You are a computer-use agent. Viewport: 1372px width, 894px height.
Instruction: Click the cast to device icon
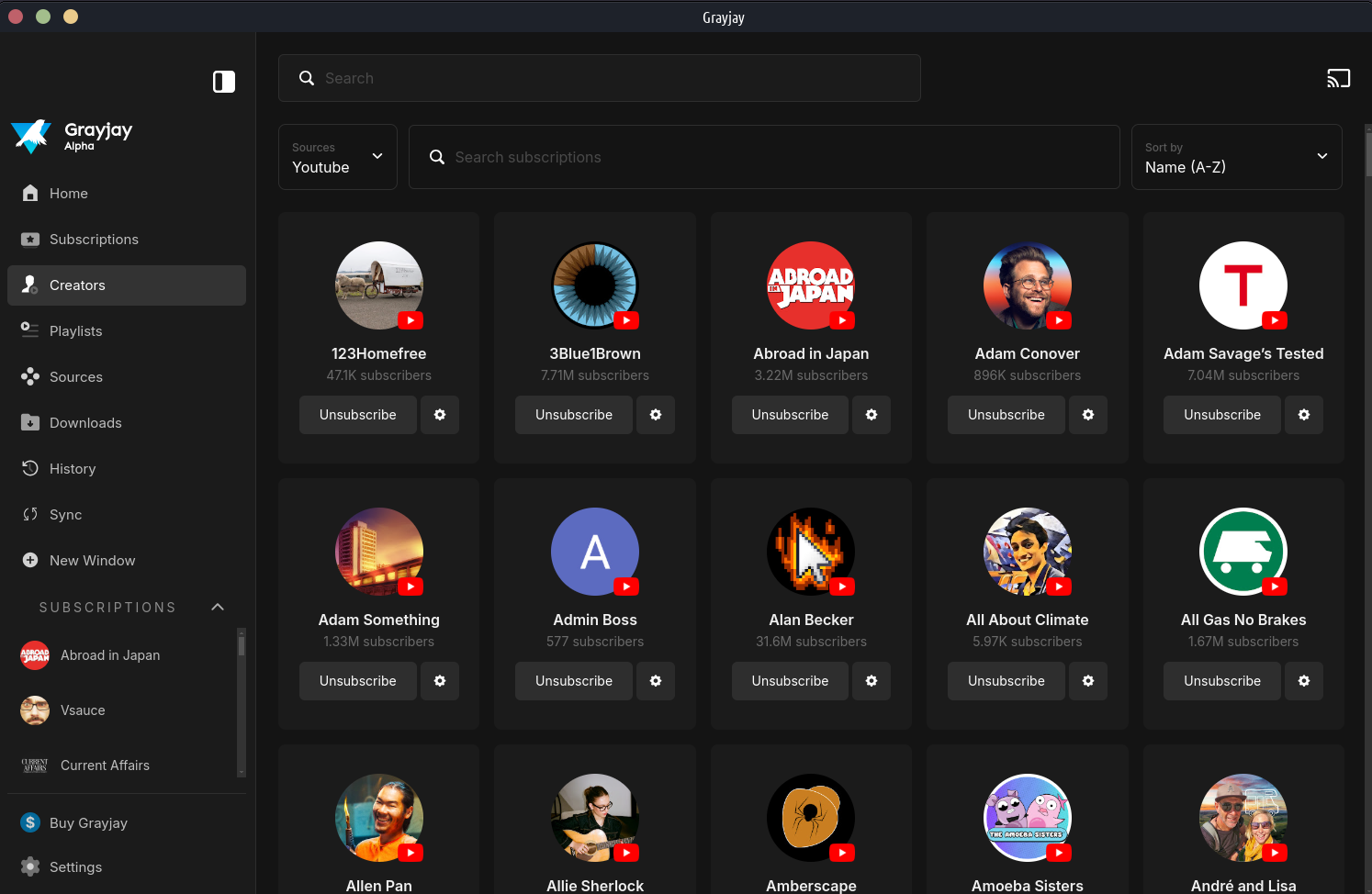point(1338,79)
